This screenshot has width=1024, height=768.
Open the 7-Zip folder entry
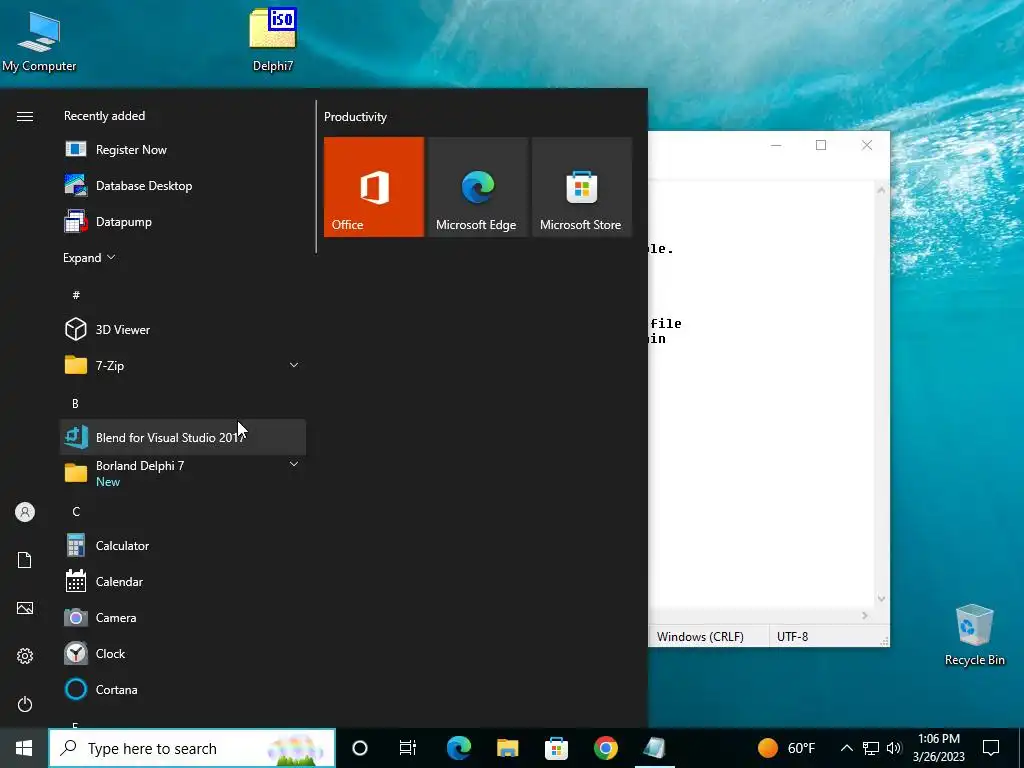(182, 365)
